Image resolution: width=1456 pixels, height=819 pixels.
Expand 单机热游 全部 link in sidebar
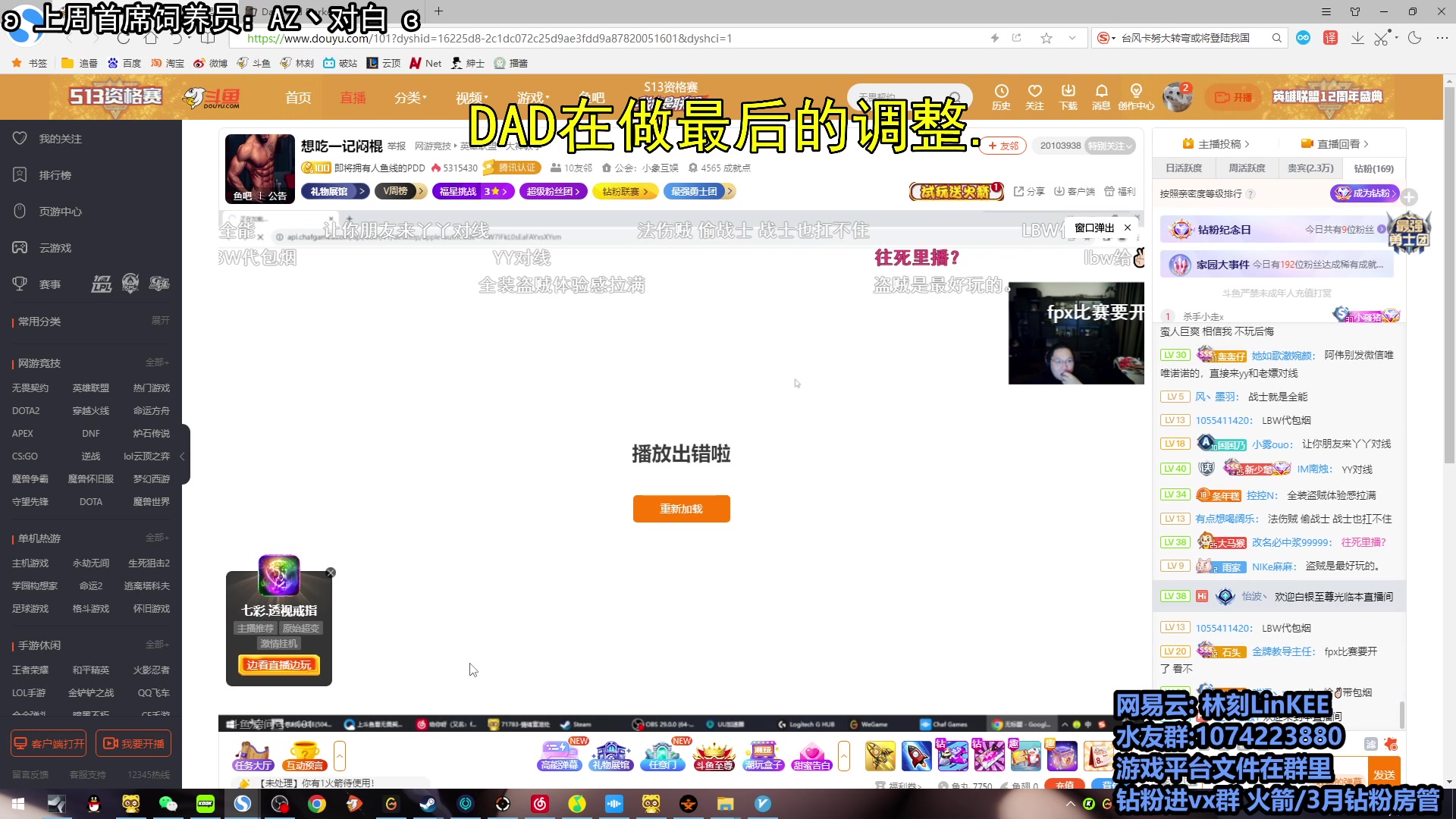[x=157, y=538]
